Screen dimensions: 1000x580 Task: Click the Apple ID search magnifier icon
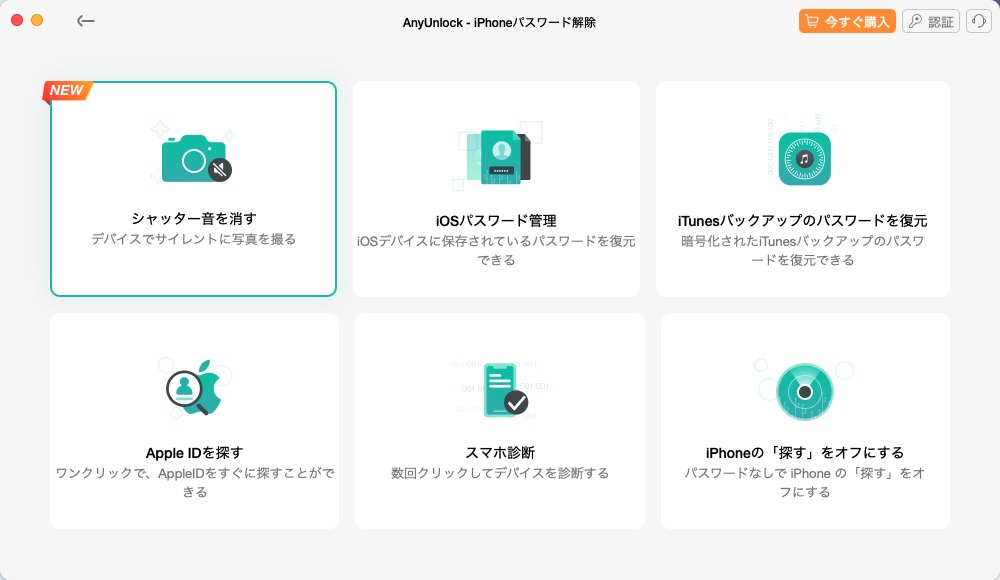click(193, 388)
